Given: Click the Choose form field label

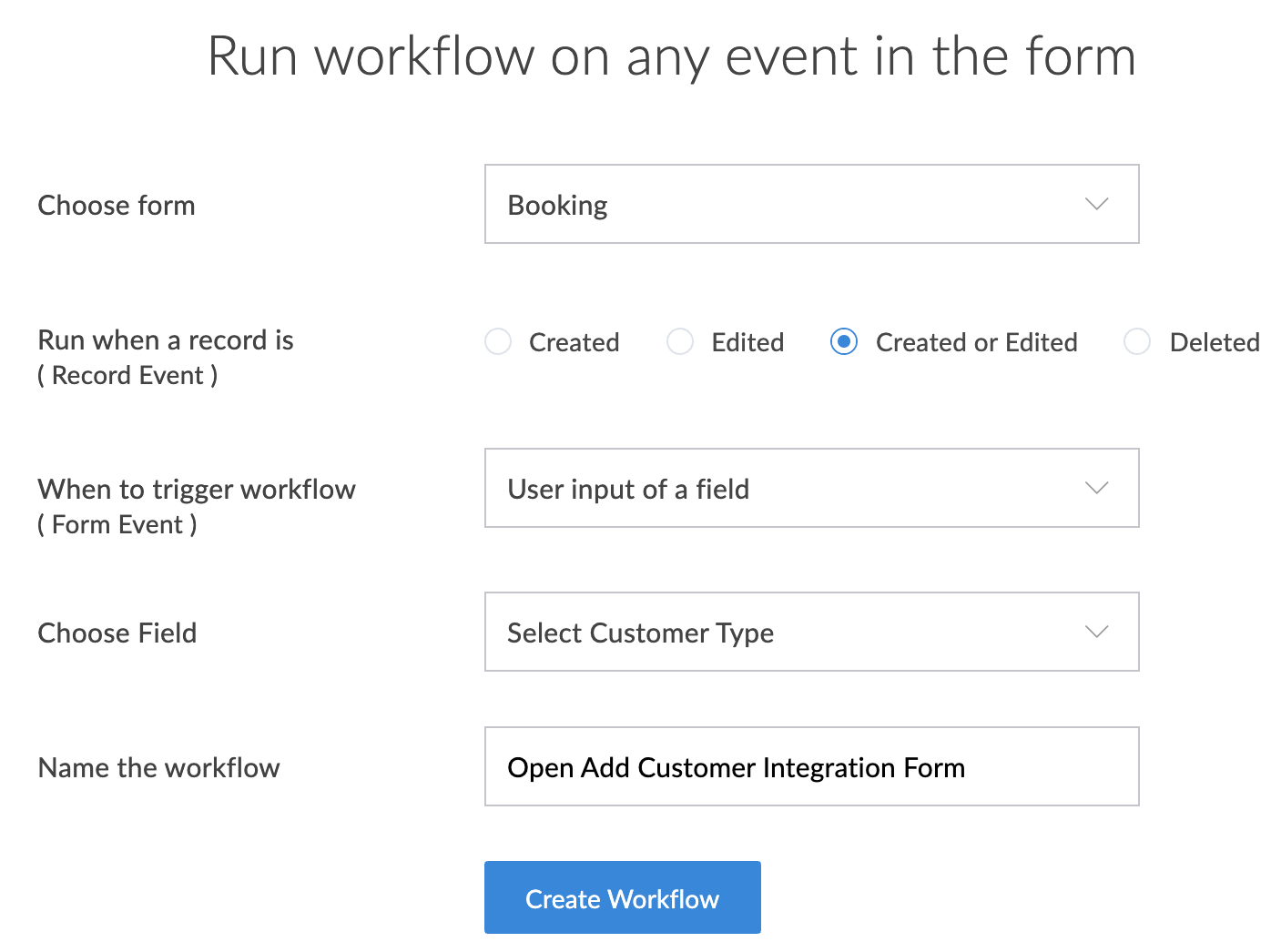Looking at the screenshot, I should [x=117, y=206].
